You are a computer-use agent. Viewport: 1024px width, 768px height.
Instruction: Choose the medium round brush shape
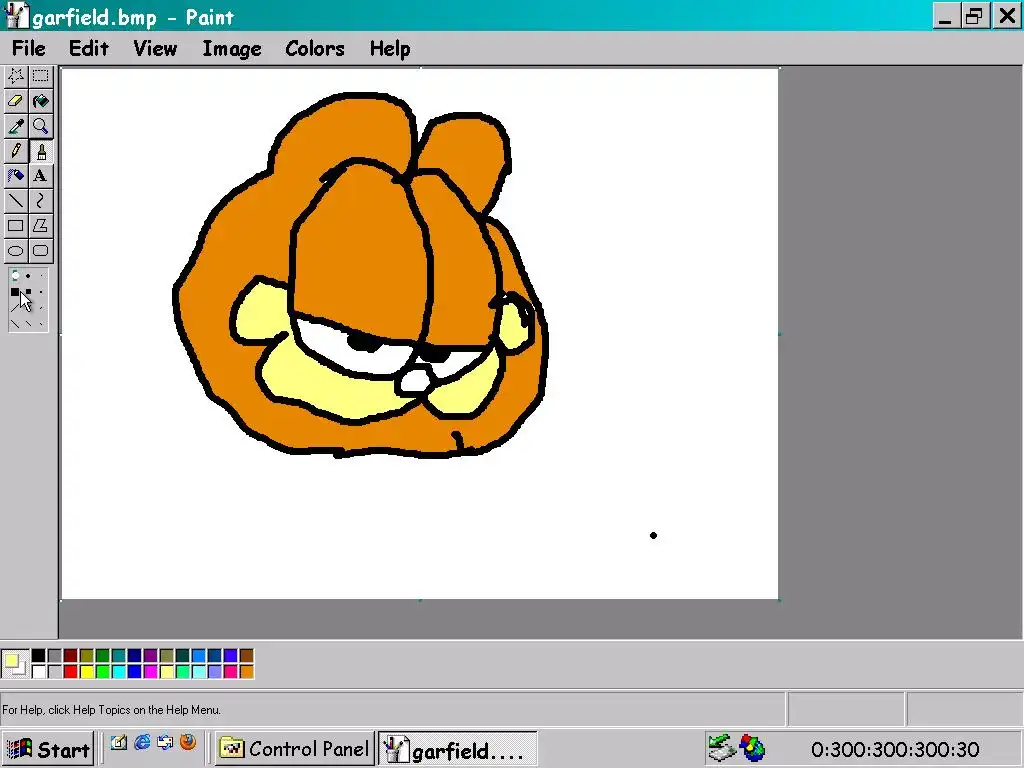[x=28, y=276]
